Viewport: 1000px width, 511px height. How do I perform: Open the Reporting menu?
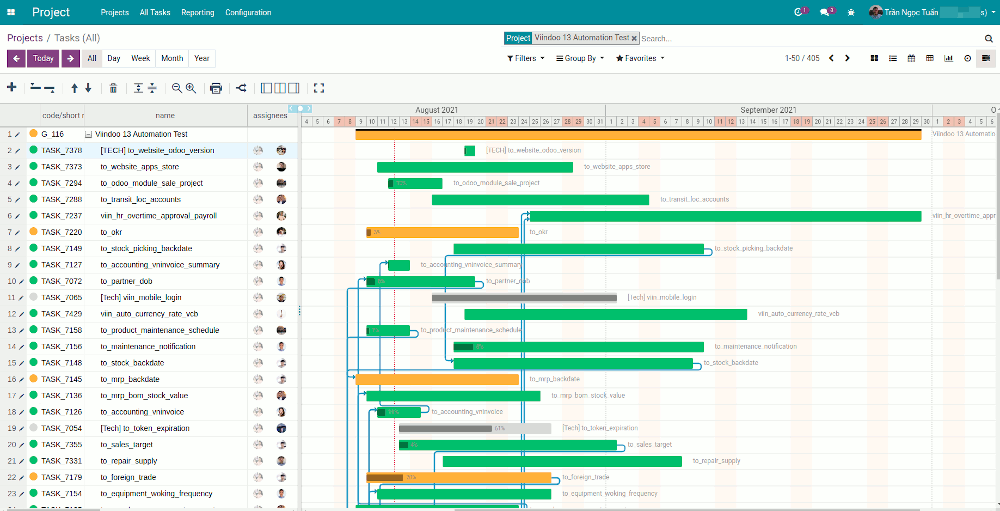pyautogui.click(x=198, y=13)
